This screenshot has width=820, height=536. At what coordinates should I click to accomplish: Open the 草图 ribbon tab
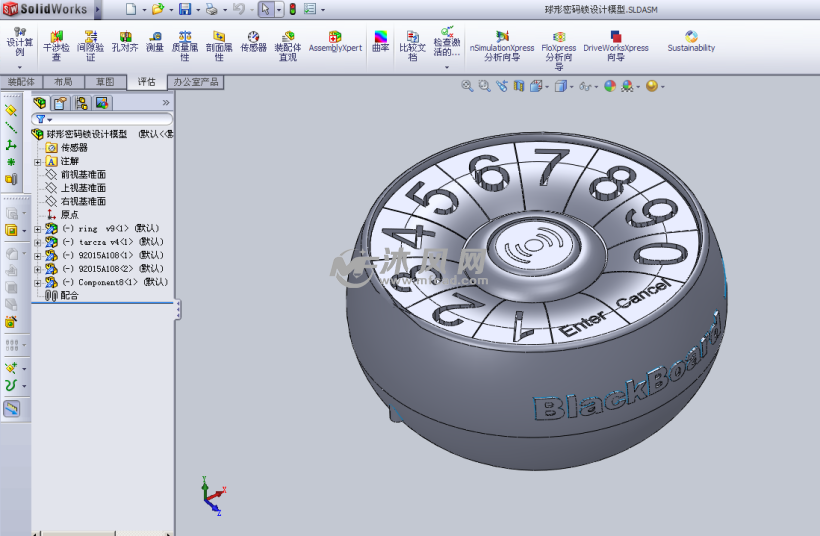105,82
